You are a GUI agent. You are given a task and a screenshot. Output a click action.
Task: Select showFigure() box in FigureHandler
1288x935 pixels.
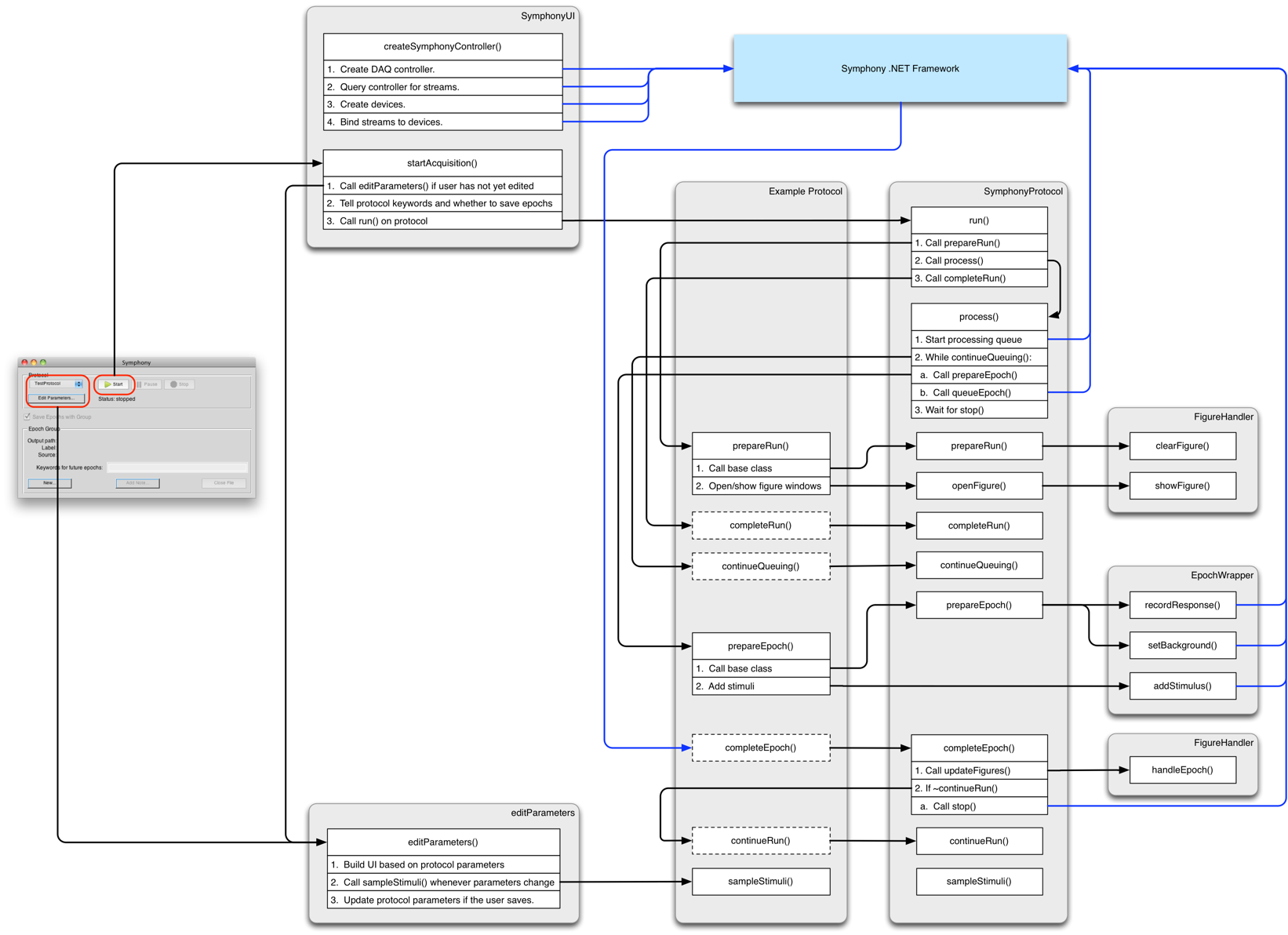tap(1183, 486)
